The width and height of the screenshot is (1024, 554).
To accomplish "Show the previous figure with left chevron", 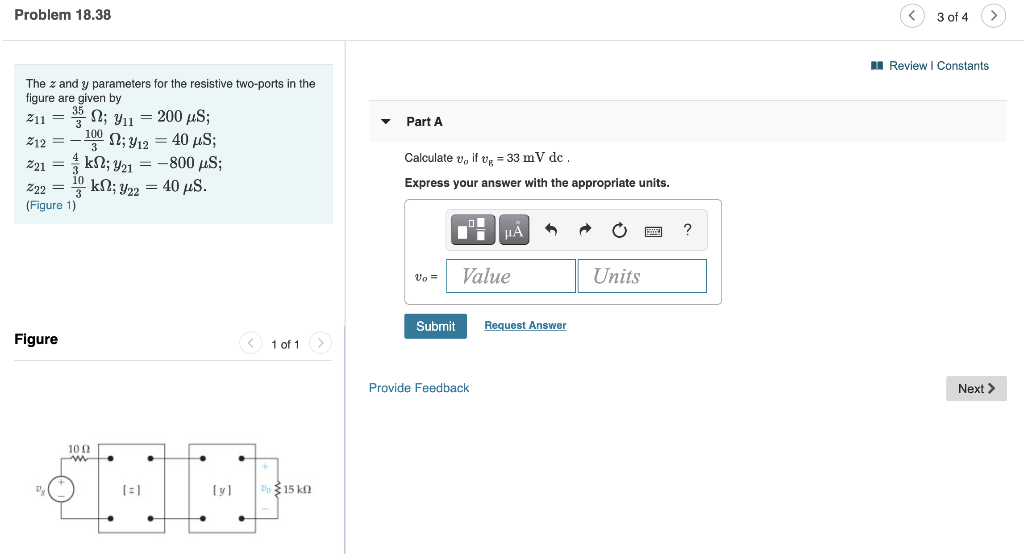I will [x=251, y=343].
